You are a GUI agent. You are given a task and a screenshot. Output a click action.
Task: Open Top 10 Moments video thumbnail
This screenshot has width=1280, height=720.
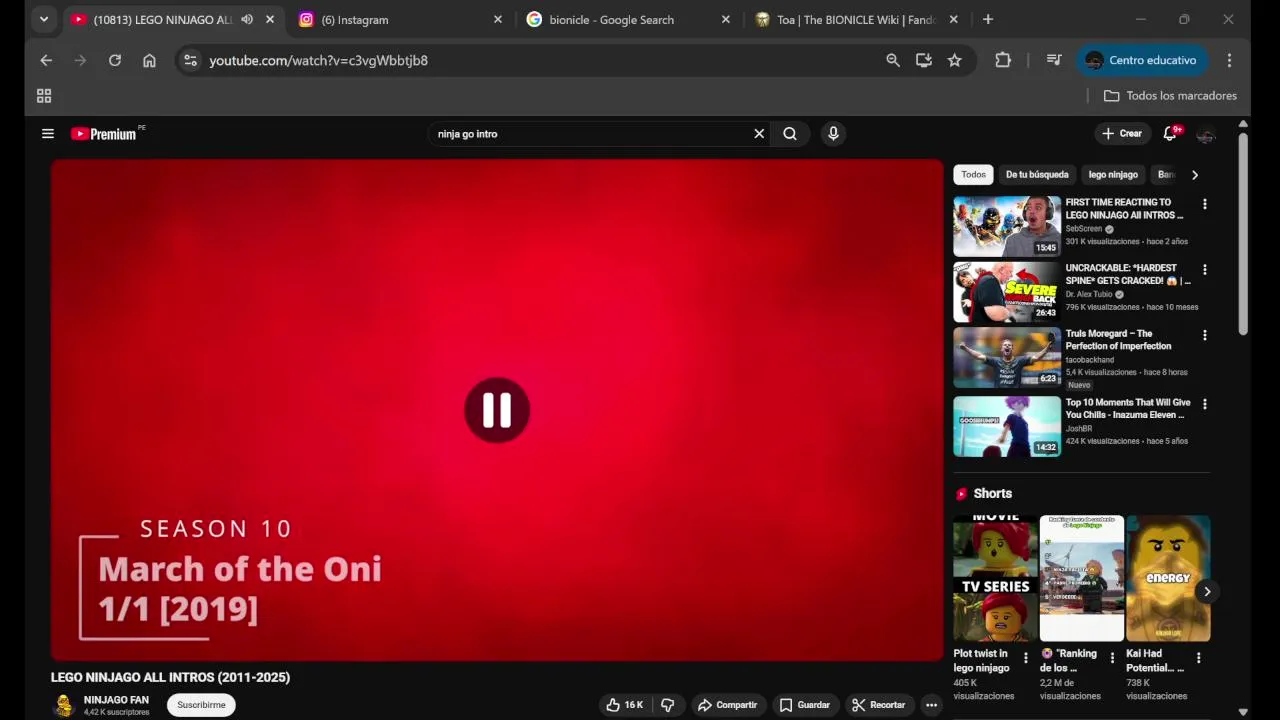click(x=1007, y=427)
